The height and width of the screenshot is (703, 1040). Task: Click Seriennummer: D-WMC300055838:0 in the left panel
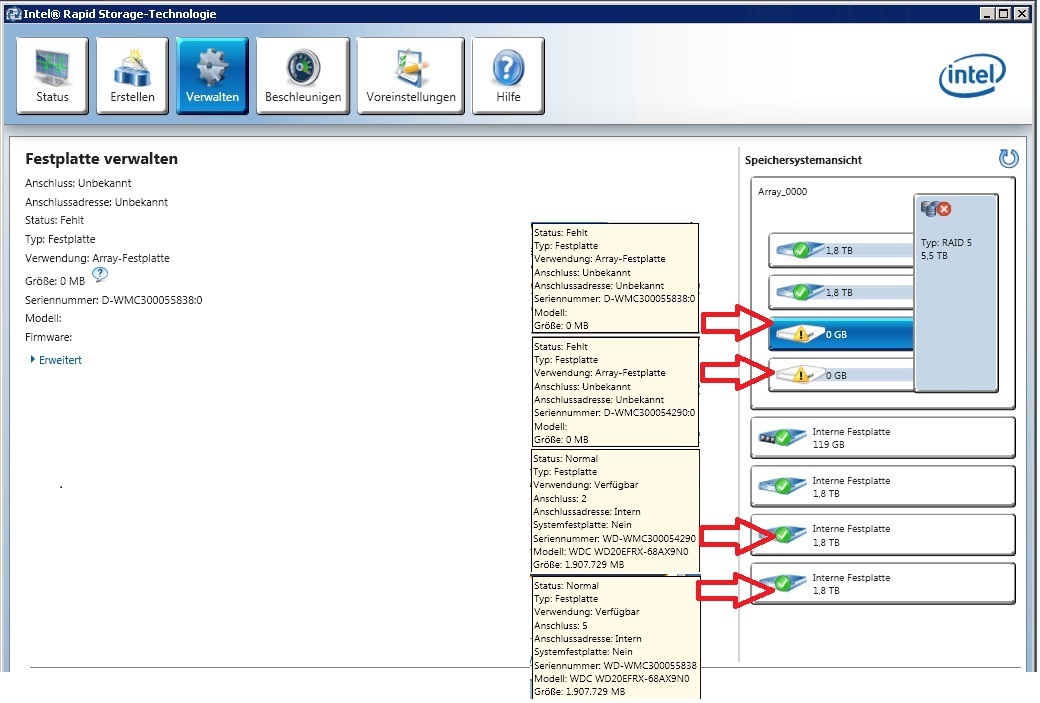pyautogui.click(x=113, y=300)
